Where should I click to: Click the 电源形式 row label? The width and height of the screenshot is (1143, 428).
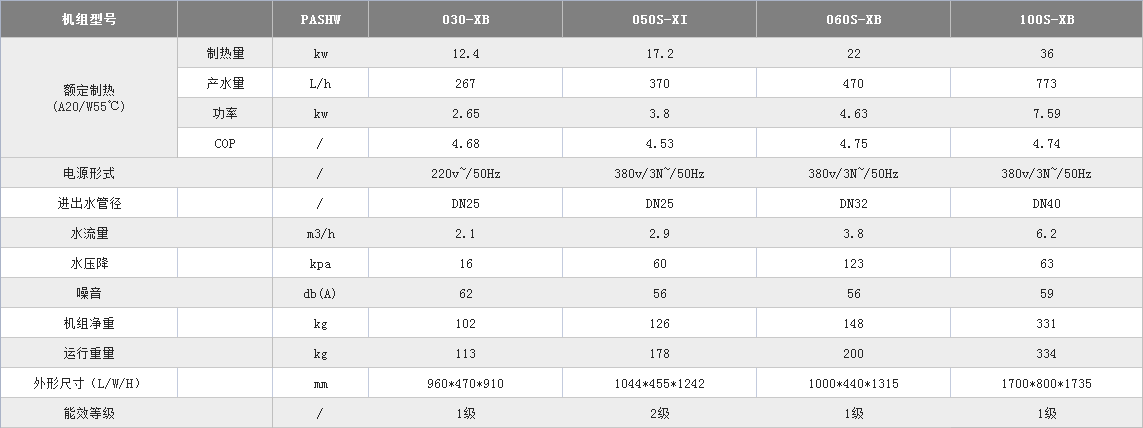pos(89,174)
